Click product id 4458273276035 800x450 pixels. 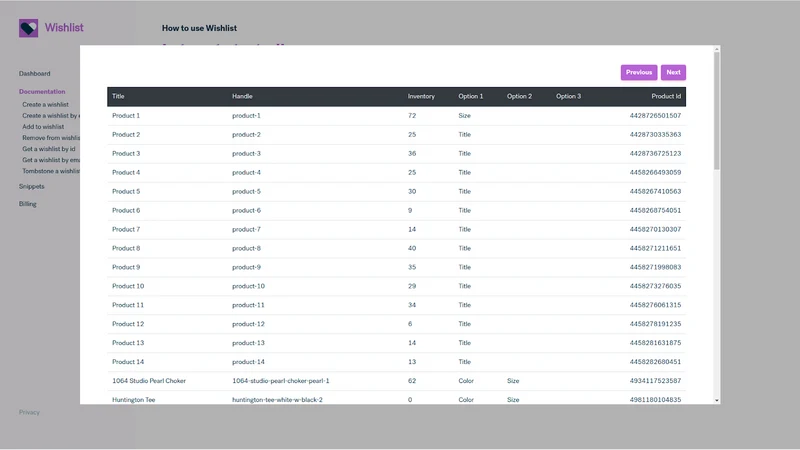tap(655, 286)
